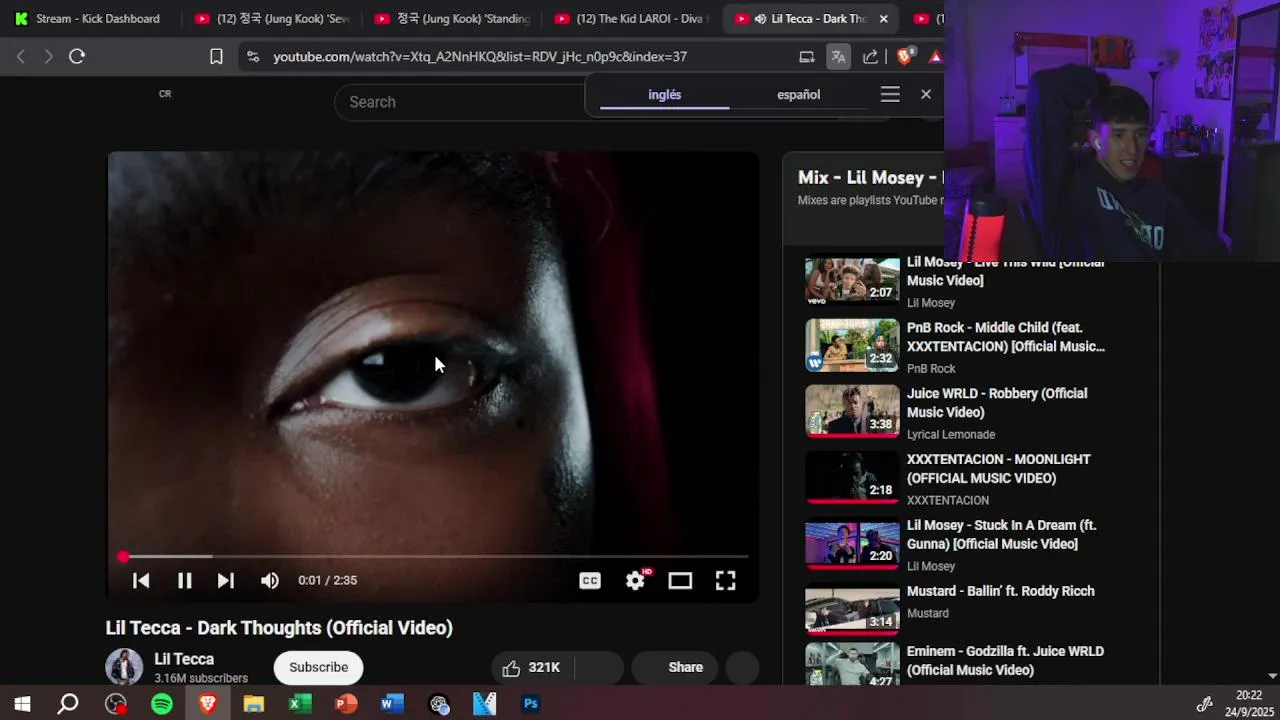
Task: Pause the video with the pause button
Action: tap(184, 580)
